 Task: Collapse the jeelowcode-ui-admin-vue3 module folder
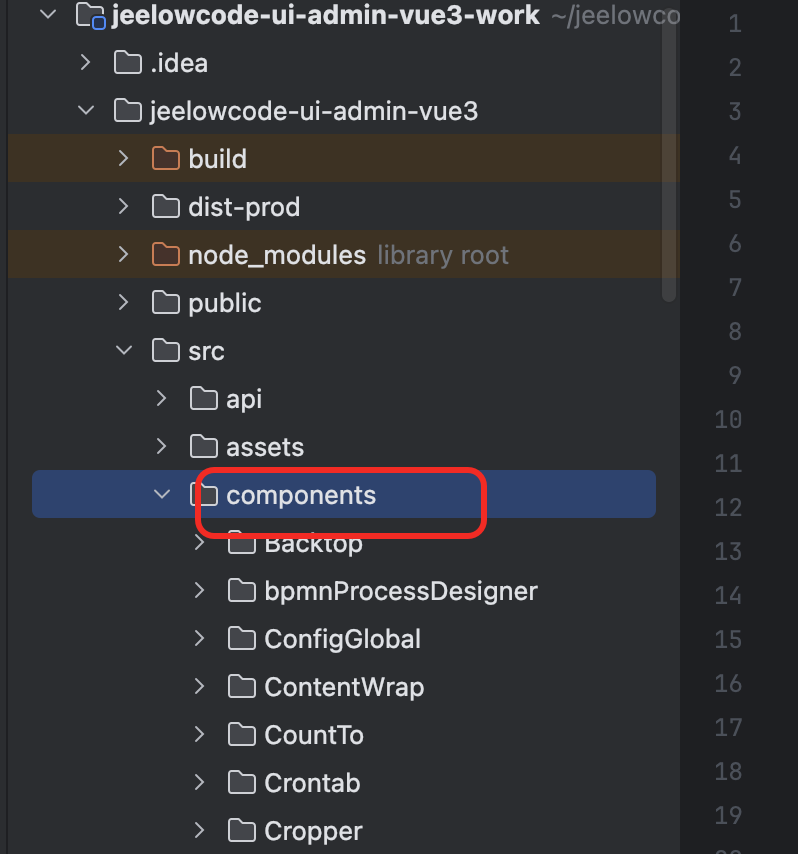tap(85, 111)
